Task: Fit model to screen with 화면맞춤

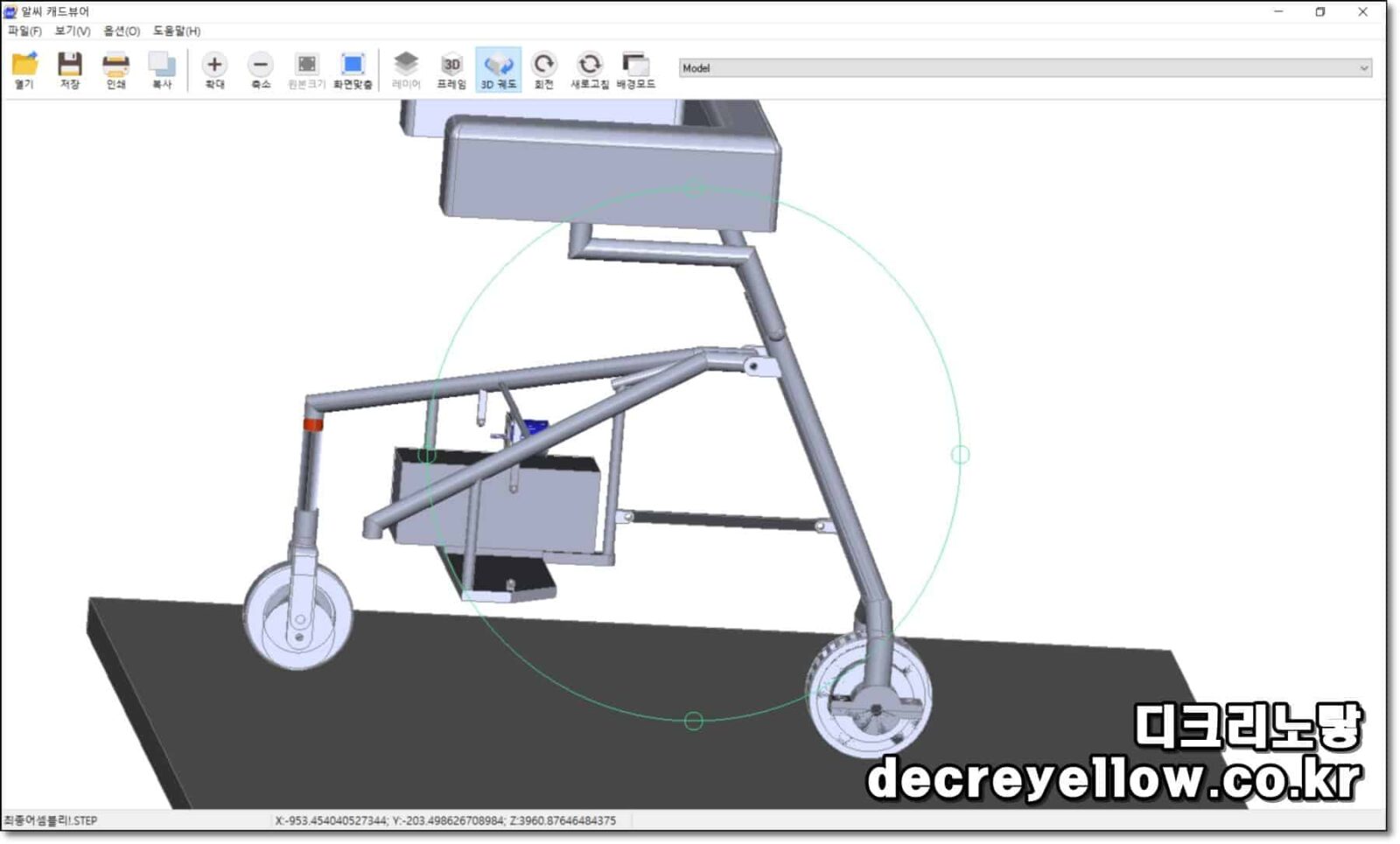Action: (x=353, y=65)
